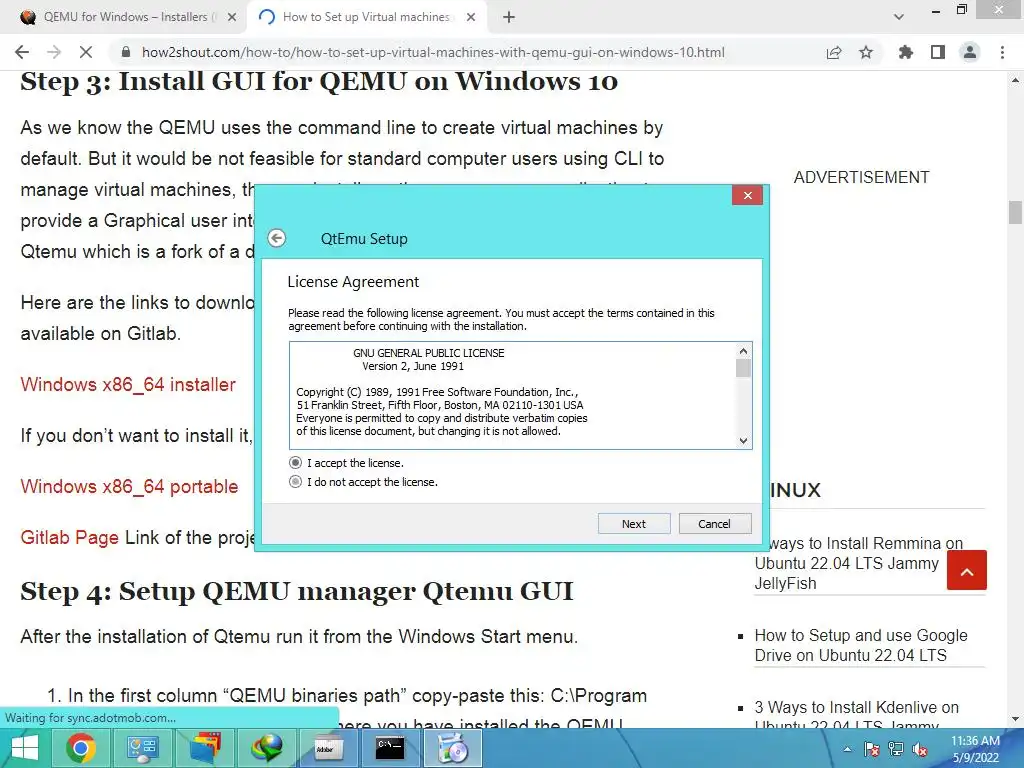1024x768 pixels.
Task: Open a new browser tab
Action: [x=509, y=18]
